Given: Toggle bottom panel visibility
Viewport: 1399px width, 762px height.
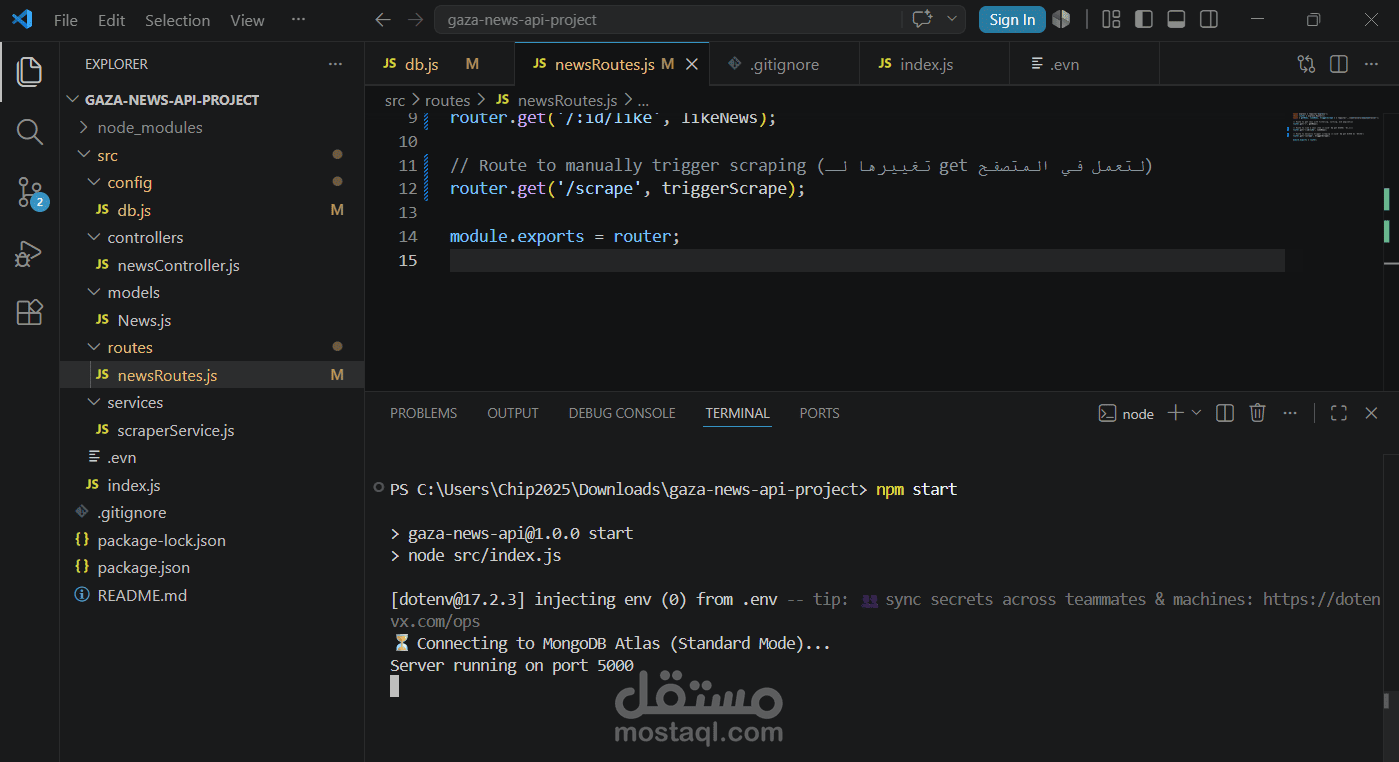Looking at the screenshot, I should tap(1176, 19).
